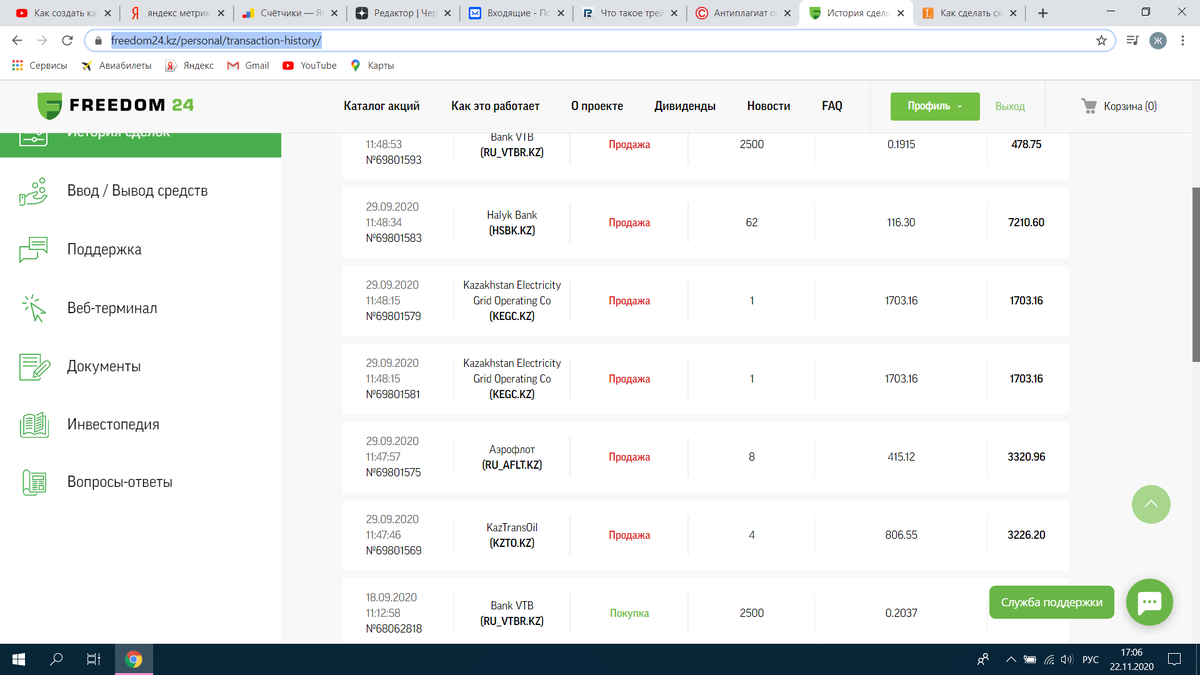Click the People icon in the taskbar
Screen dimensions: 1200x675
pyautogui.click(x=983, y=660)
